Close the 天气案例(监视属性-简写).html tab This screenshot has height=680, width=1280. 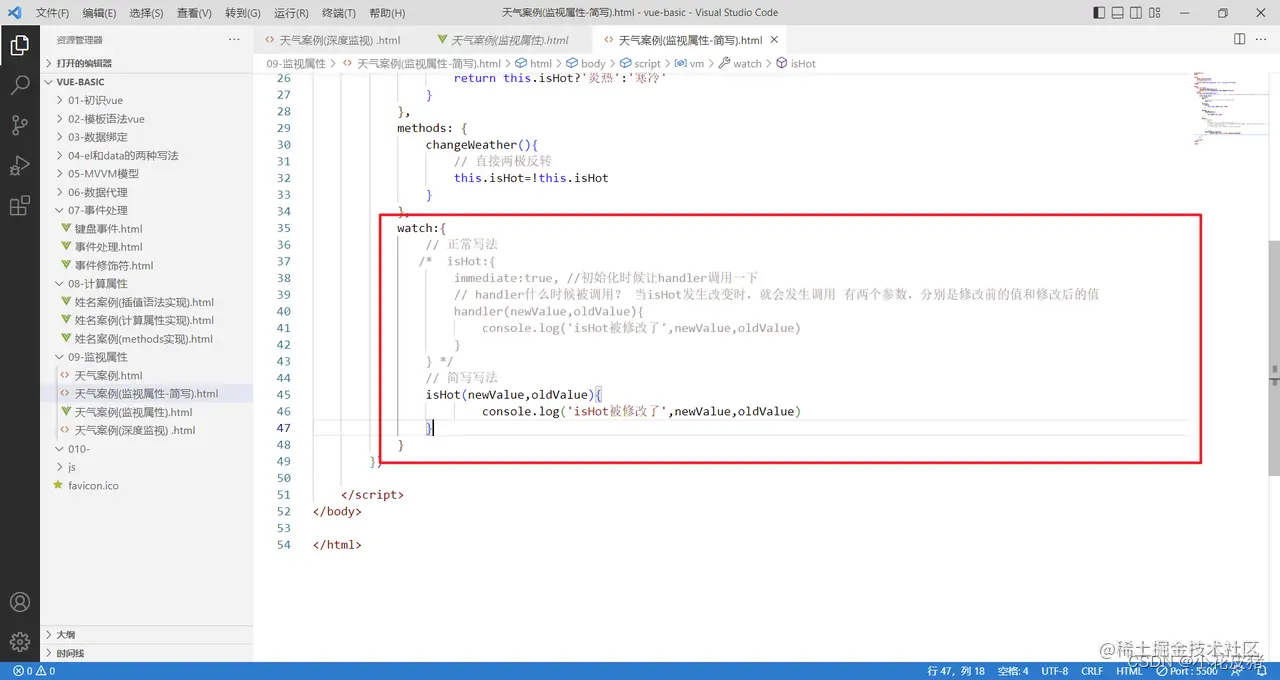(x=774, y=40)
